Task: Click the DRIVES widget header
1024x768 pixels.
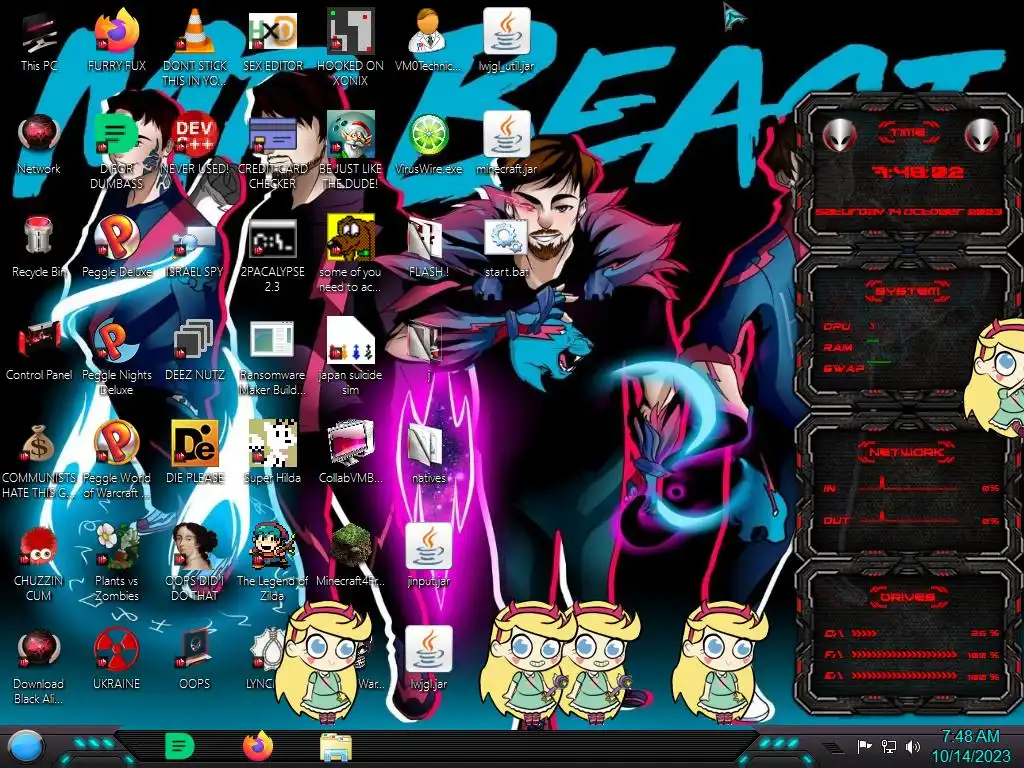Action: pyautogui.click(x=907, y=597)
